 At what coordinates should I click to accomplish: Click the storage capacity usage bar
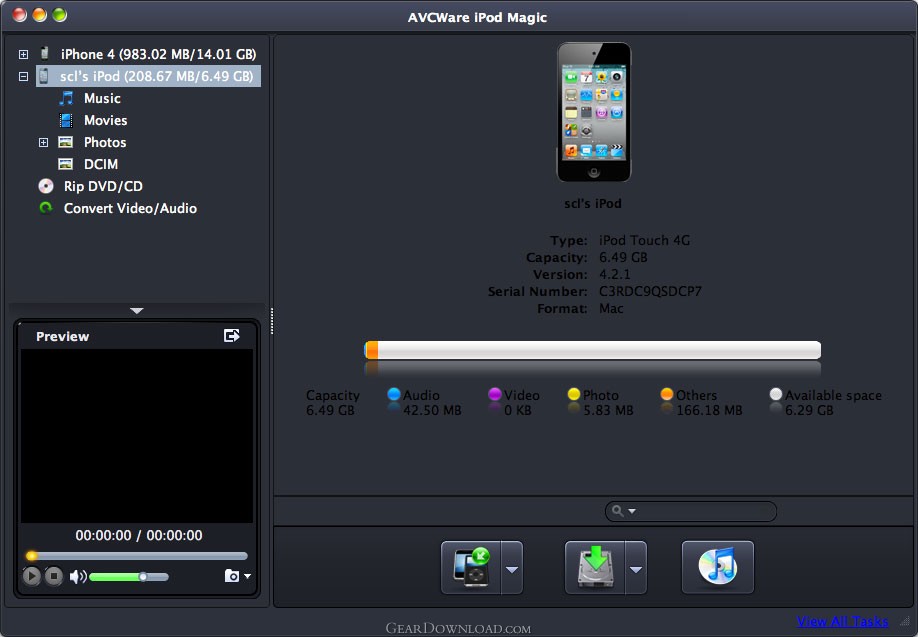coord(592,350)
